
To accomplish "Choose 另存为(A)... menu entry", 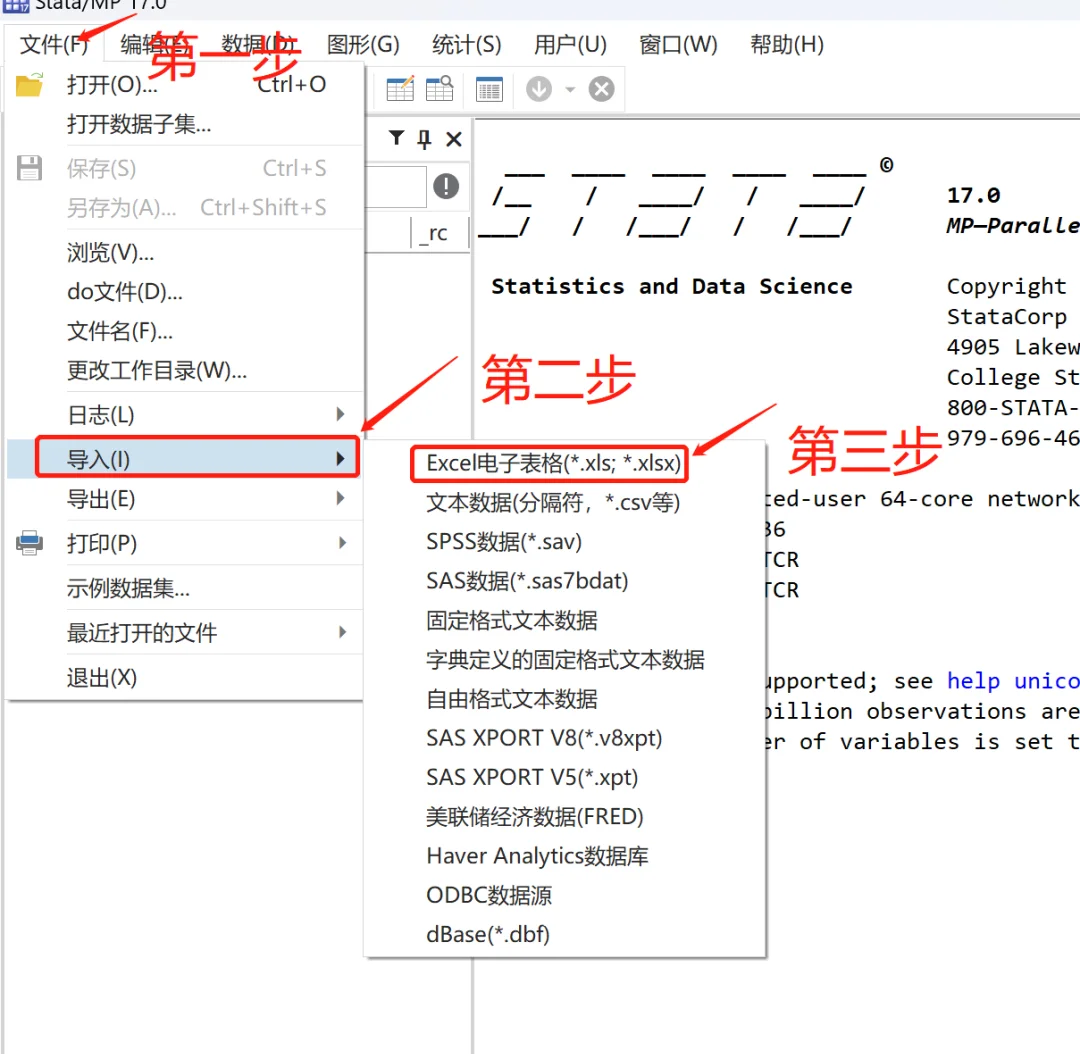I will (185, 207).
